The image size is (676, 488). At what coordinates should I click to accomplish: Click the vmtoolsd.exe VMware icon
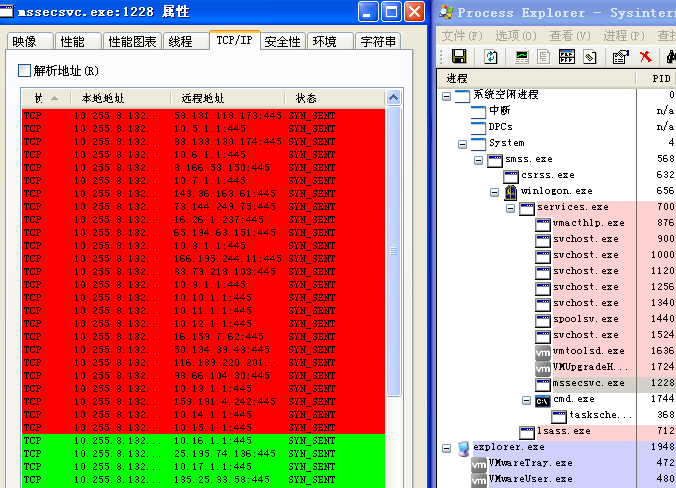click(x=543, y=352)
